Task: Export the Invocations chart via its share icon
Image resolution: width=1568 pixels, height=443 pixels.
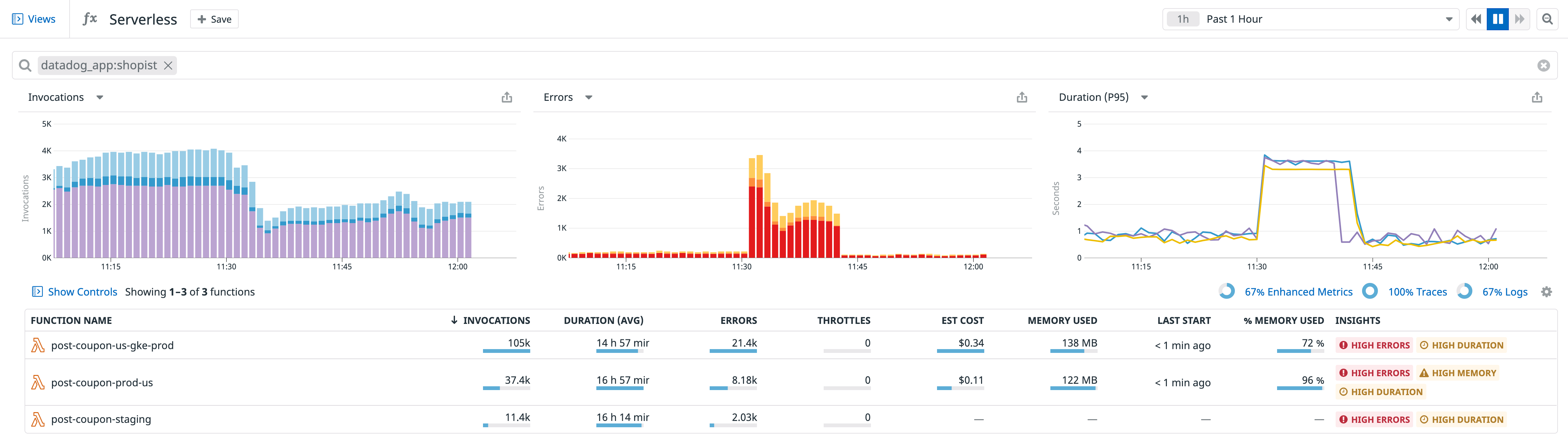Action: coord(506,97)
